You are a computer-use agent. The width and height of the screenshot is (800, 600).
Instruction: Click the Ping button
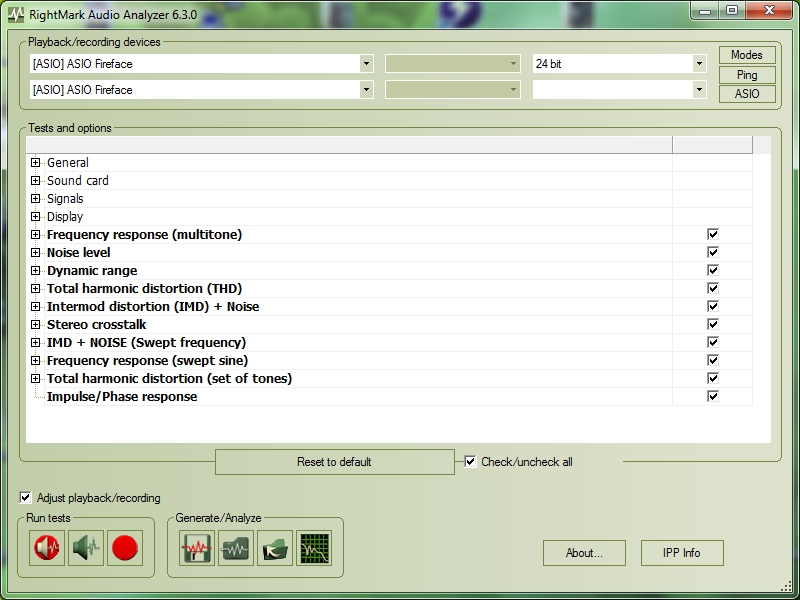[747, 74]
